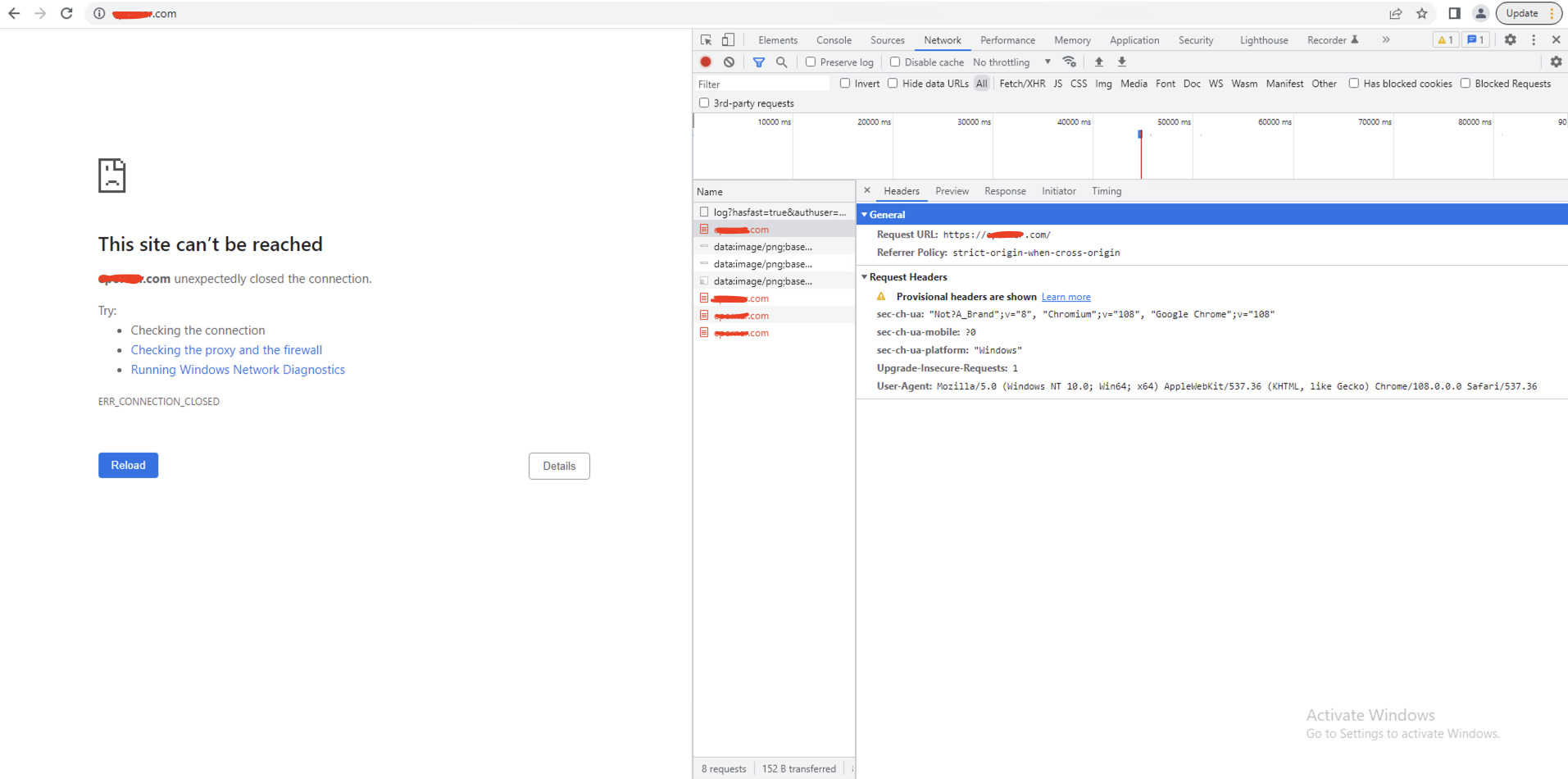Enable 3rd-party requests checkbox
The height and width of the screenshot is (779, 1568).
coord(704,102)
